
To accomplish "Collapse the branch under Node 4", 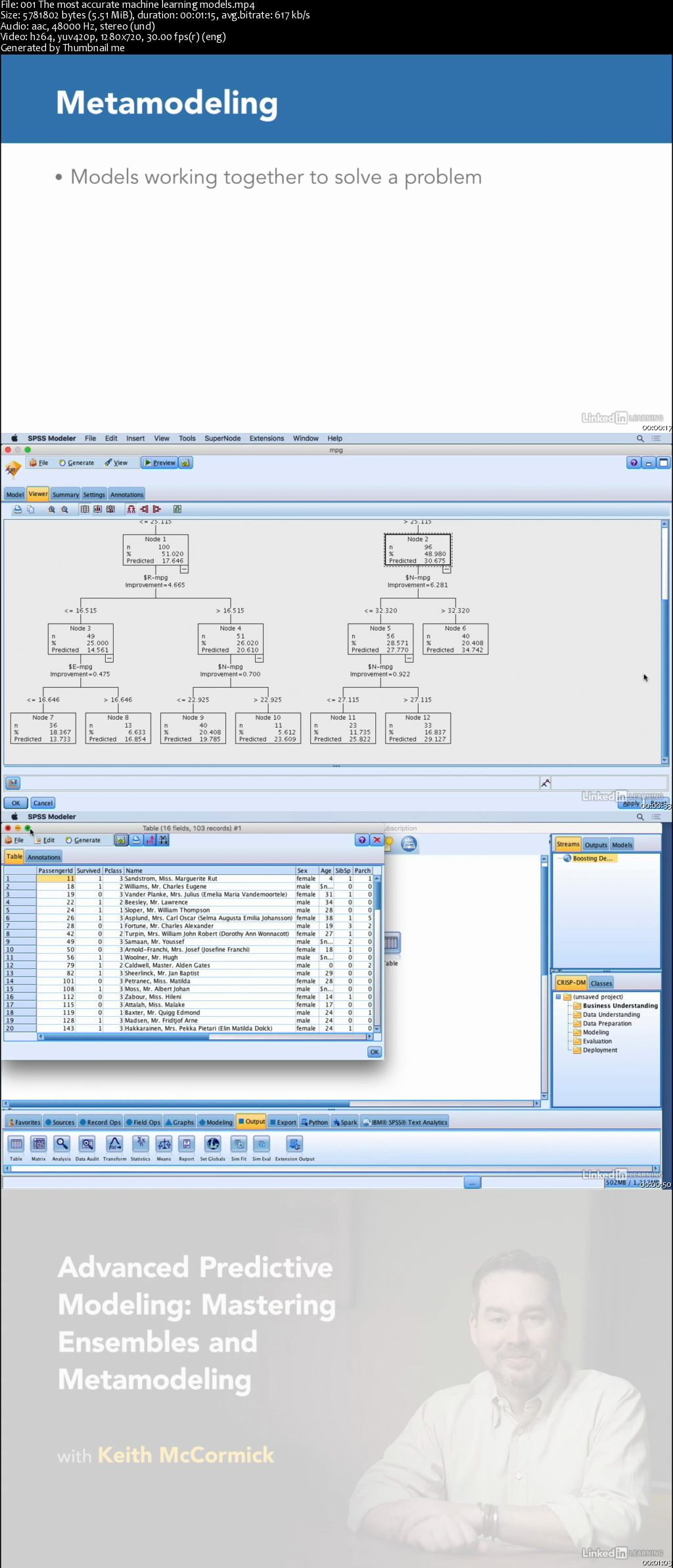I will point(259,658).
